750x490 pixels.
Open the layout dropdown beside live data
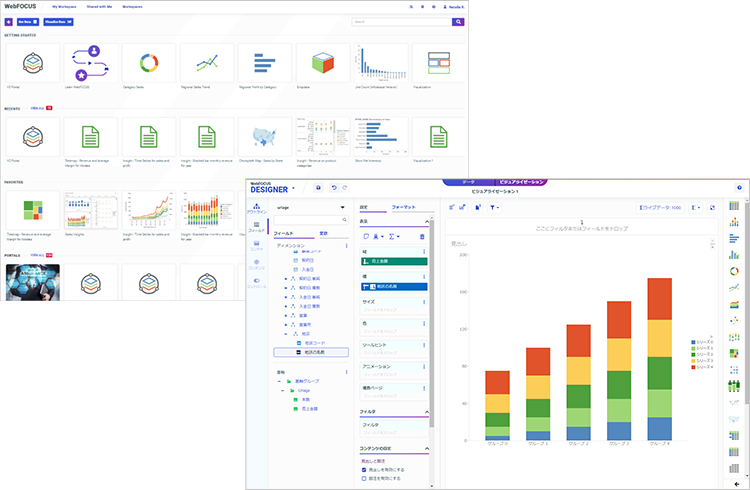[696, 208]
